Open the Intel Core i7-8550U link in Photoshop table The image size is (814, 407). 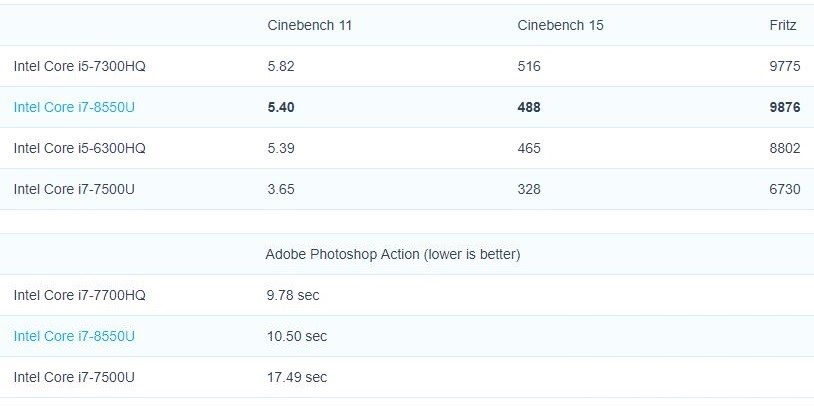pyautogui.click(x=74, y=336)
